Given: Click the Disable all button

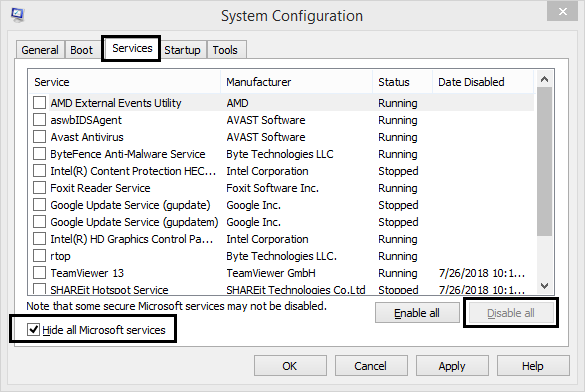Looking at the screenshot, I should (x=511, y=313).
